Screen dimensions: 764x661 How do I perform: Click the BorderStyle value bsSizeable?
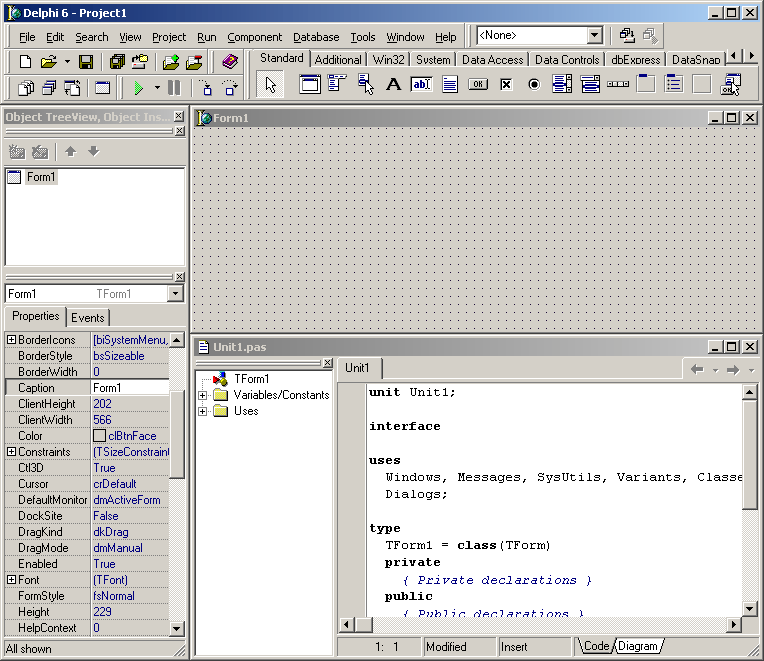[x=119, y=356]
